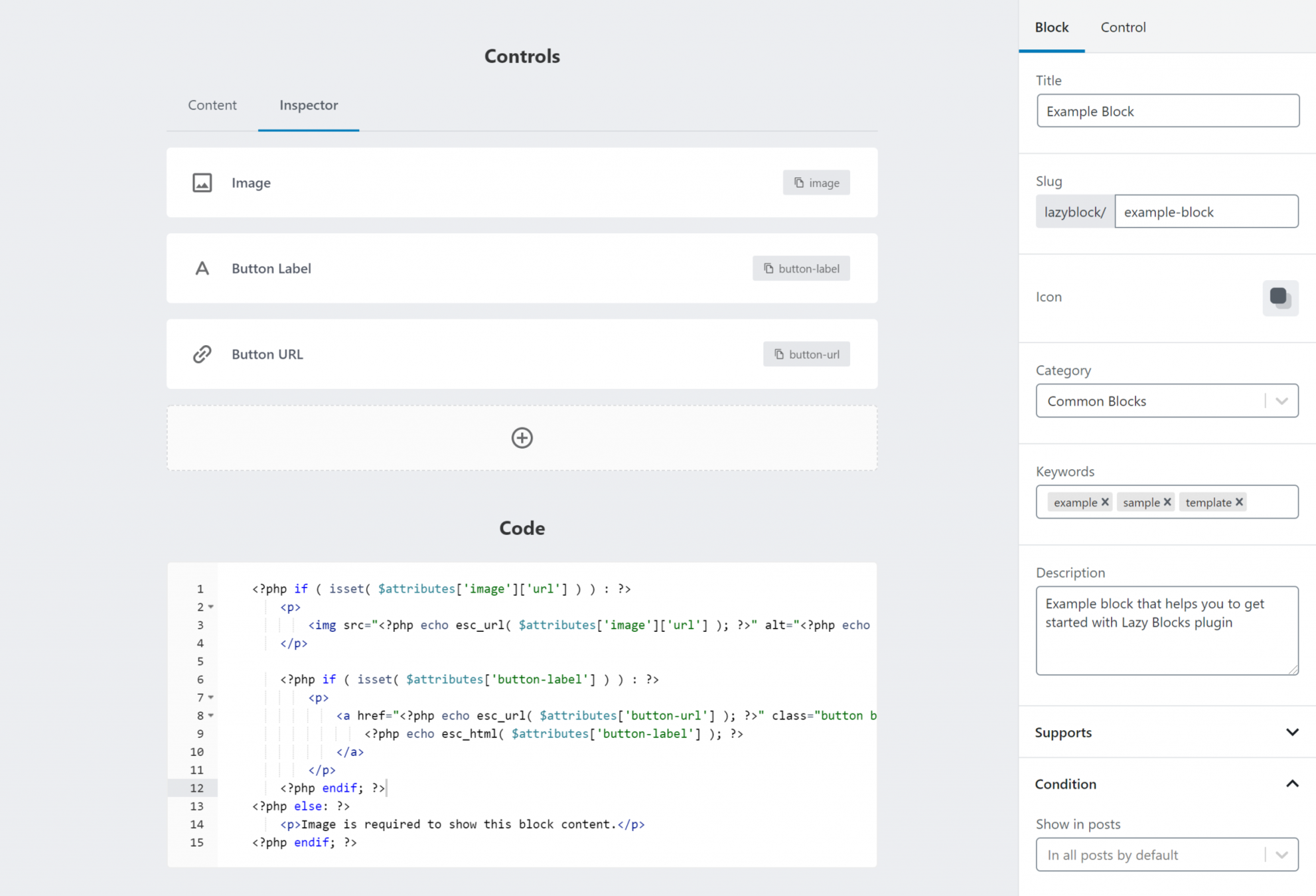
Task: Click the Description text area
Action: point(1166,630)
